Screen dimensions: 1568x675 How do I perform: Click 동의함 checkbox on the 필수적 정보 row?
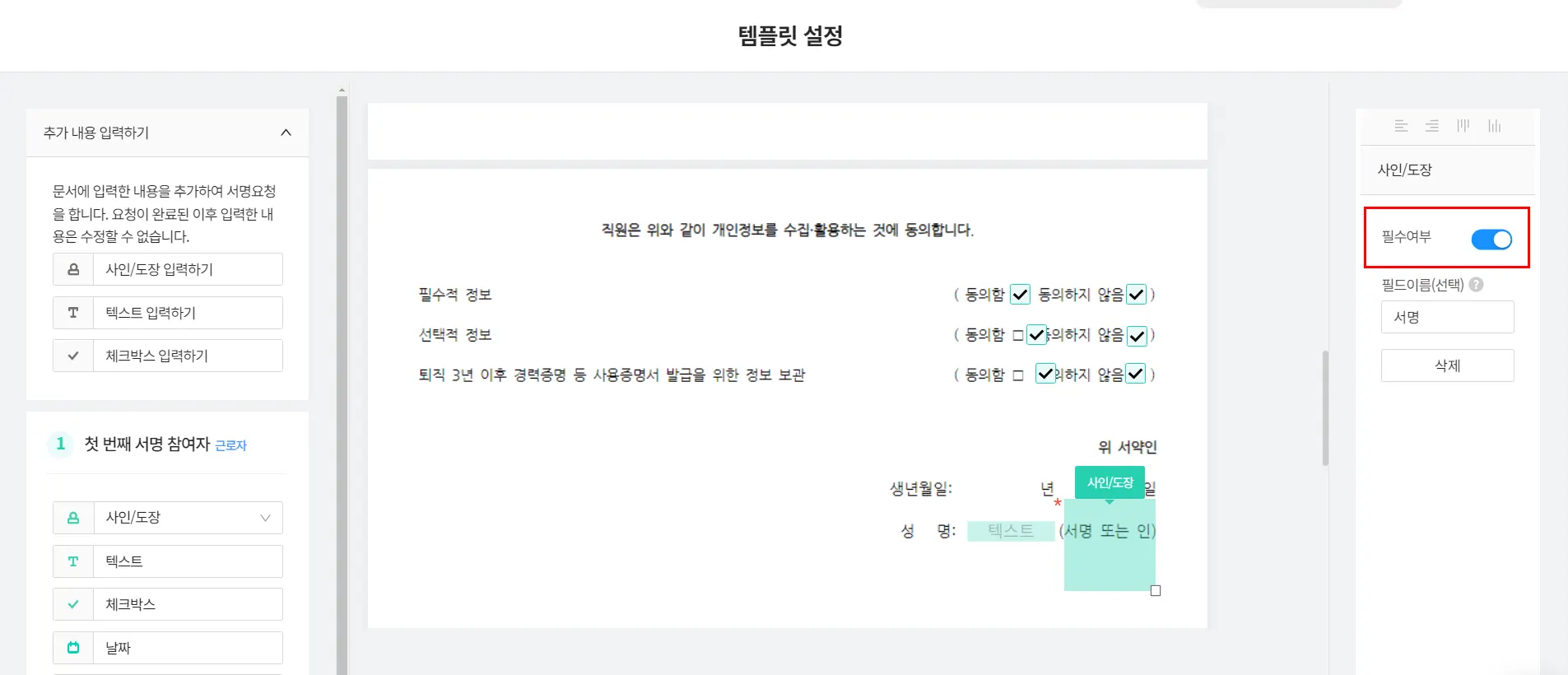(x=1020, y=295)
